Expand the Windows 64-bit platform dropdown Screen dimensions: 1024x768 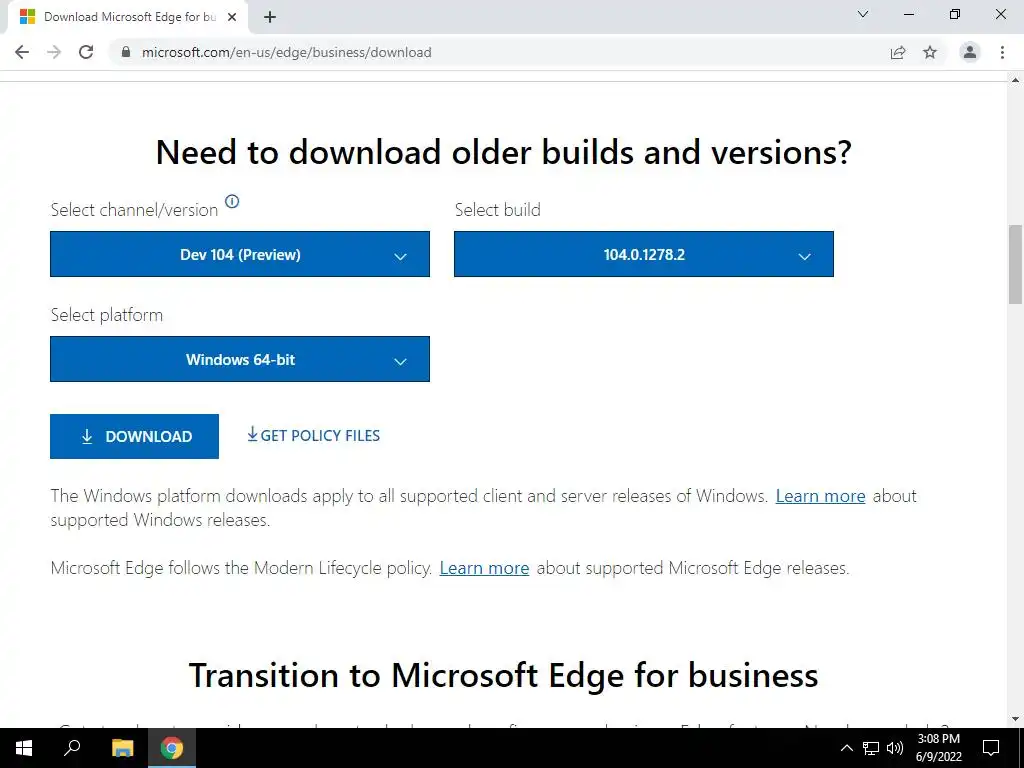point(240,359)
